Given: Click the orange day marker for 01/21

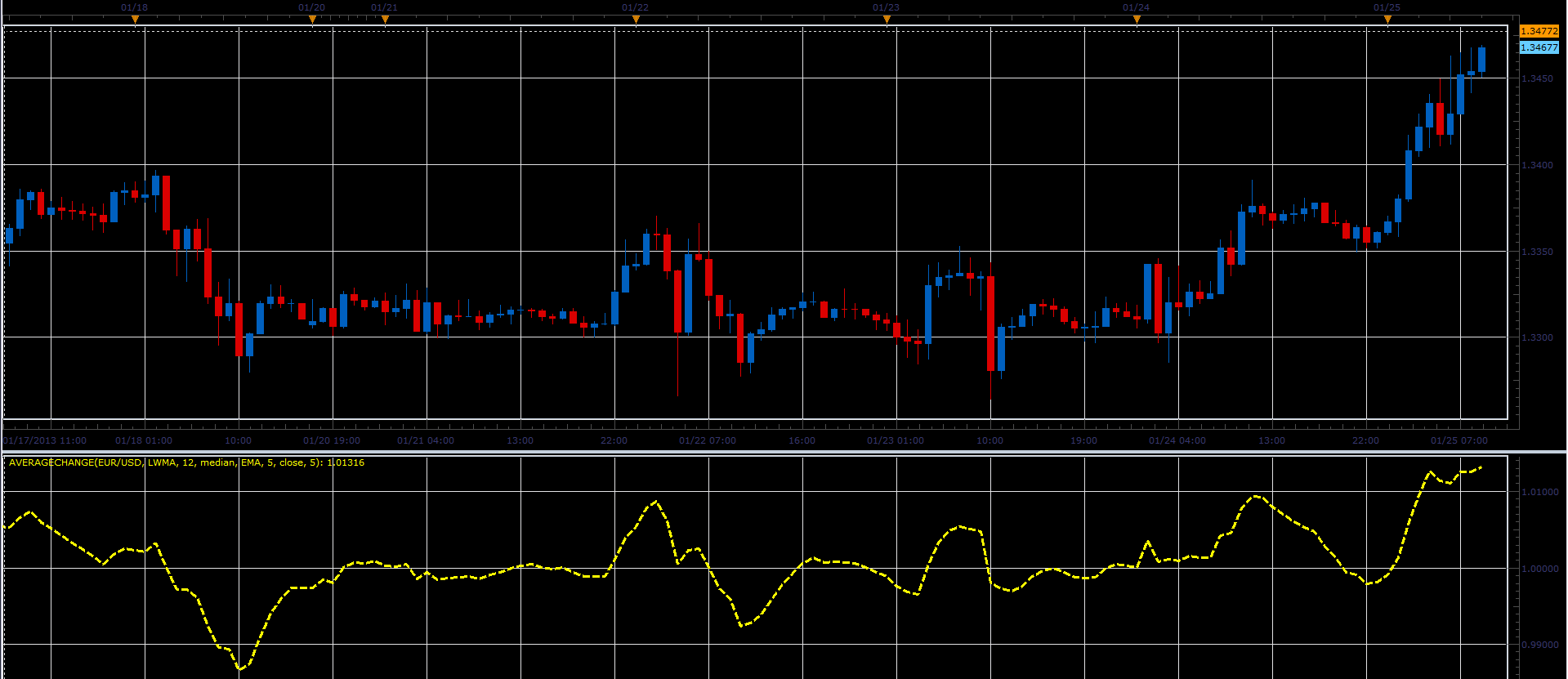Looking at the screenshot, I should 385,20.
